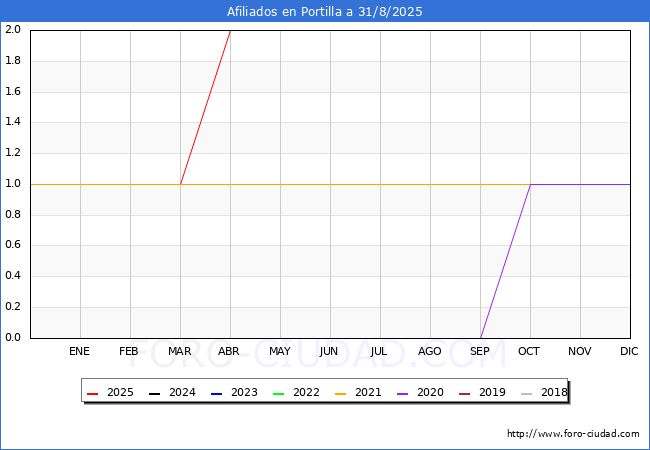
Task: Open the http://www.foro-ciudad.com link
Action: (x=573, y=434)
